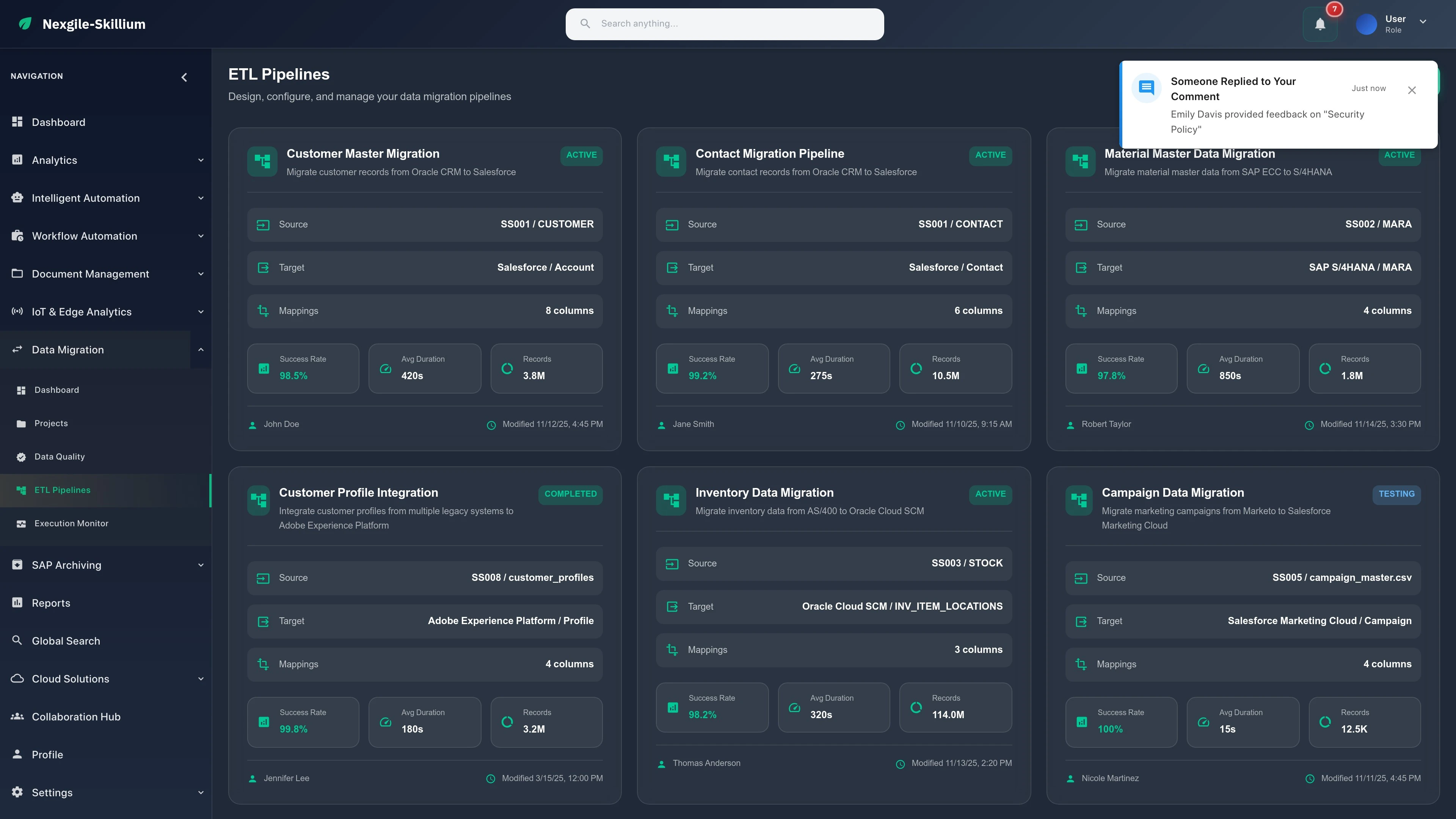This screenshot has height=819, width=1456.
Task: Click the Data Quality shield icon
Action: [21, 456]
